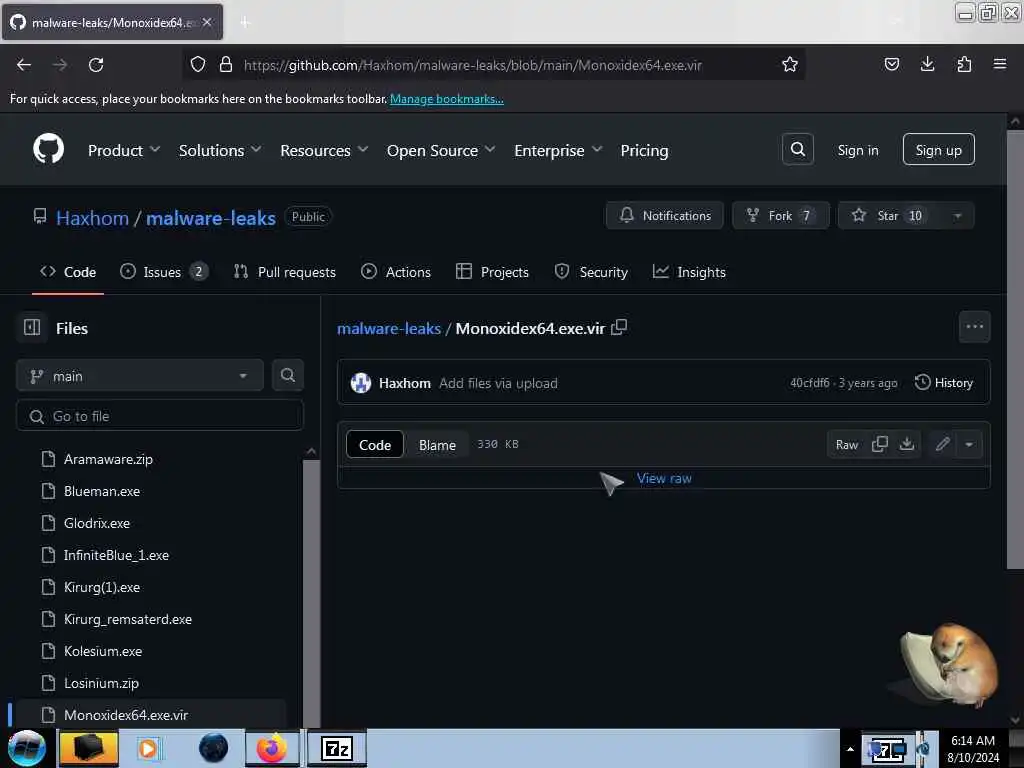Open Kolesium.exe in the file tree

(x=103, y=651)
